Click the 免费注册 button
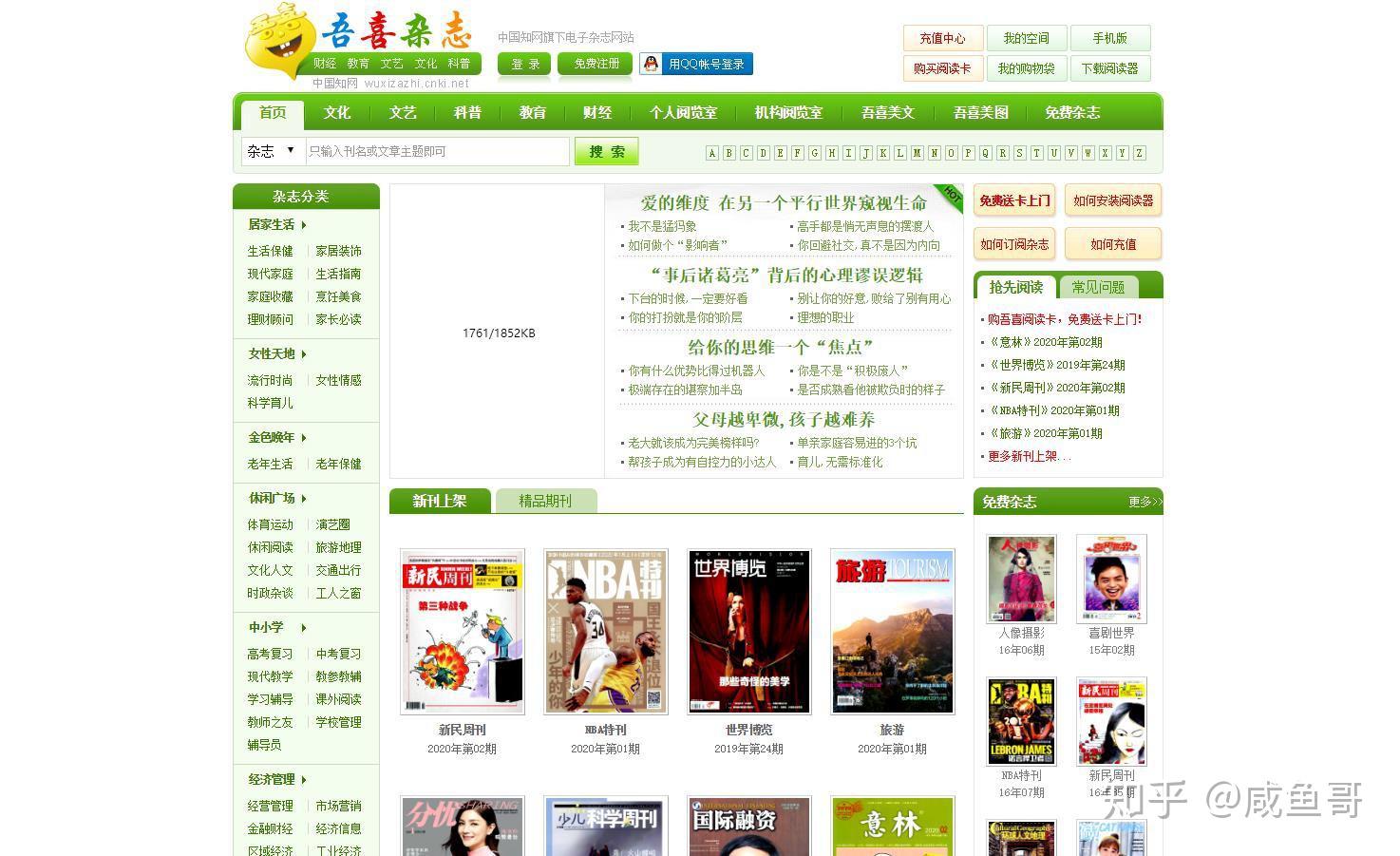Viewport: 1400px width, 856px height. (x=596, y=64)
